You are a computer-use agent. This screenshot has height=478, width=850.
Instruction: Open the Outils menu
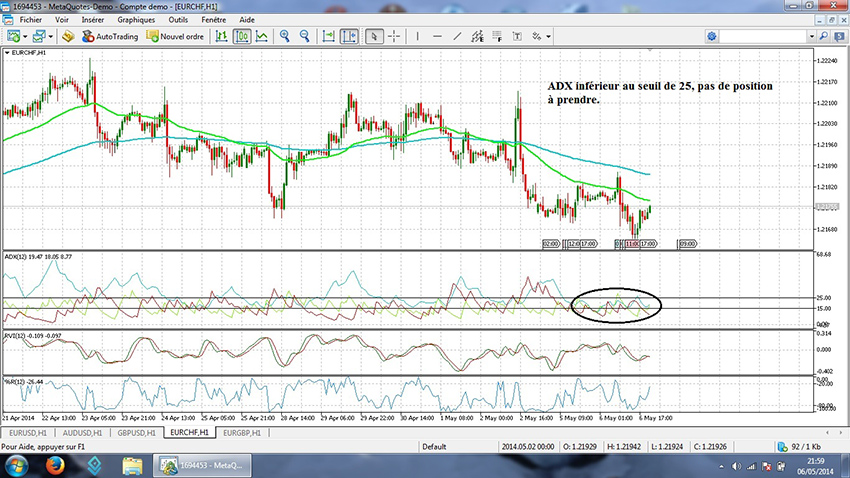178,20
